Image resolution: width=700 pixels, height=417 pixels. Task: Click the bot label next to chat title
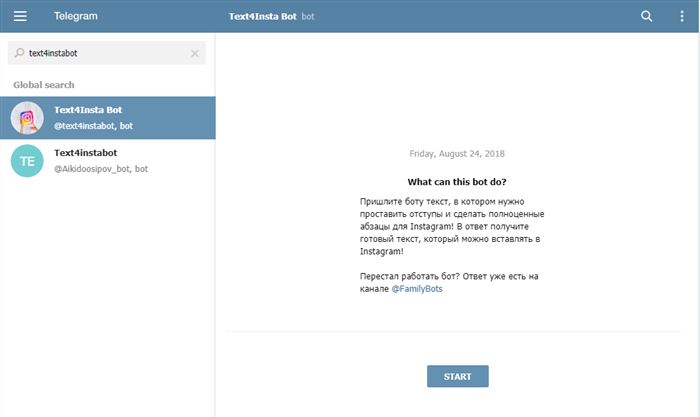[x=308, y=17]
